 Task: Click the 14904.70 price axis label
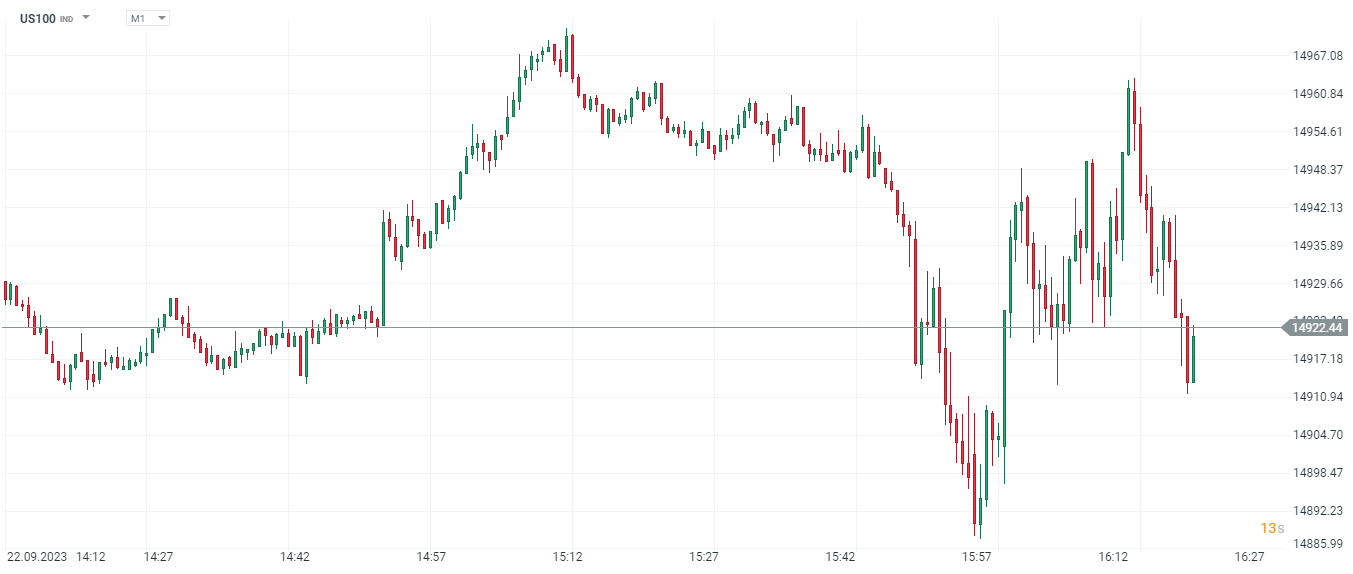click(1316, 435)
